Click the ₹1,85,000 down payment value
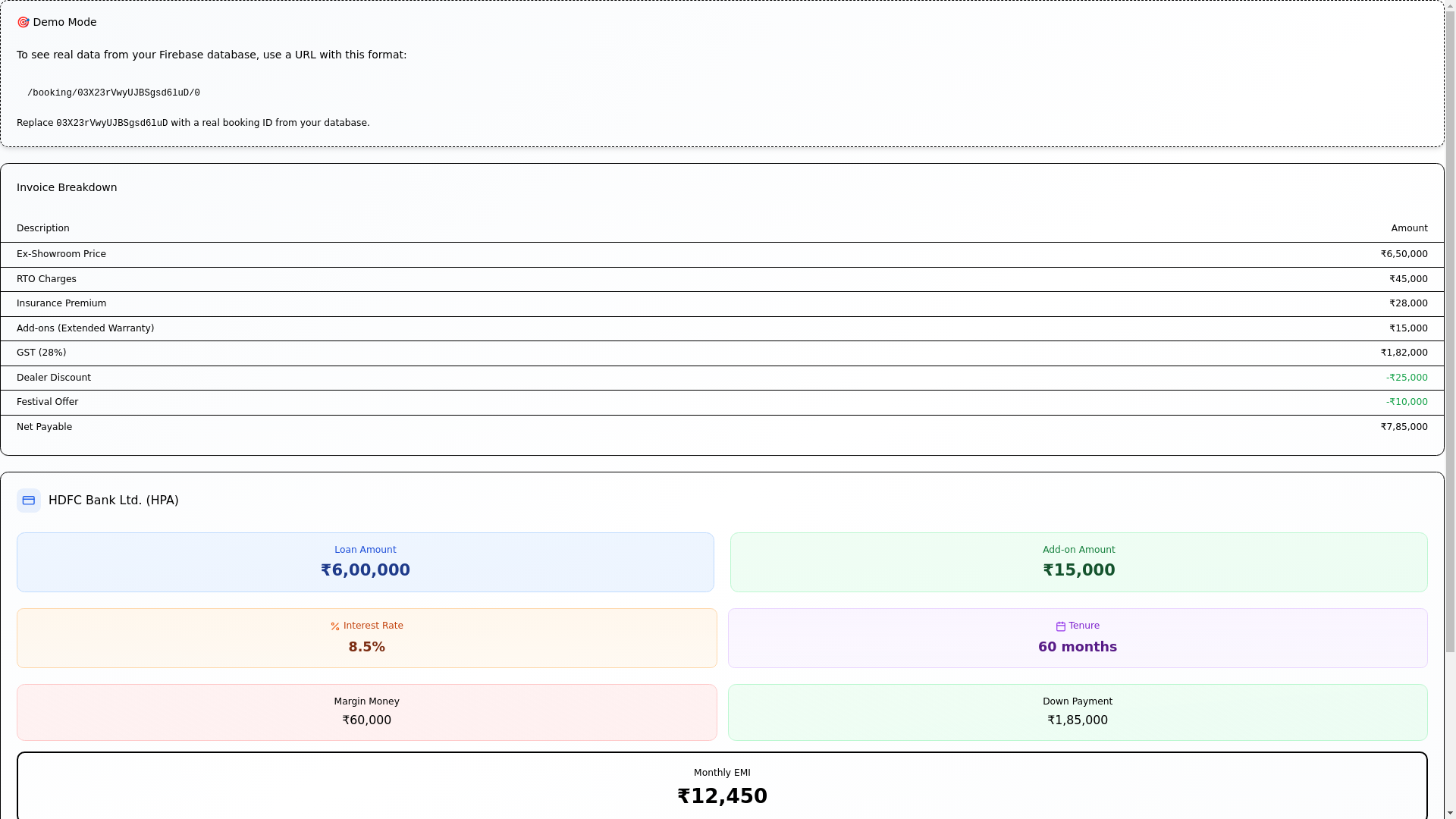 pyautogui.click(x=1078, y=720)
